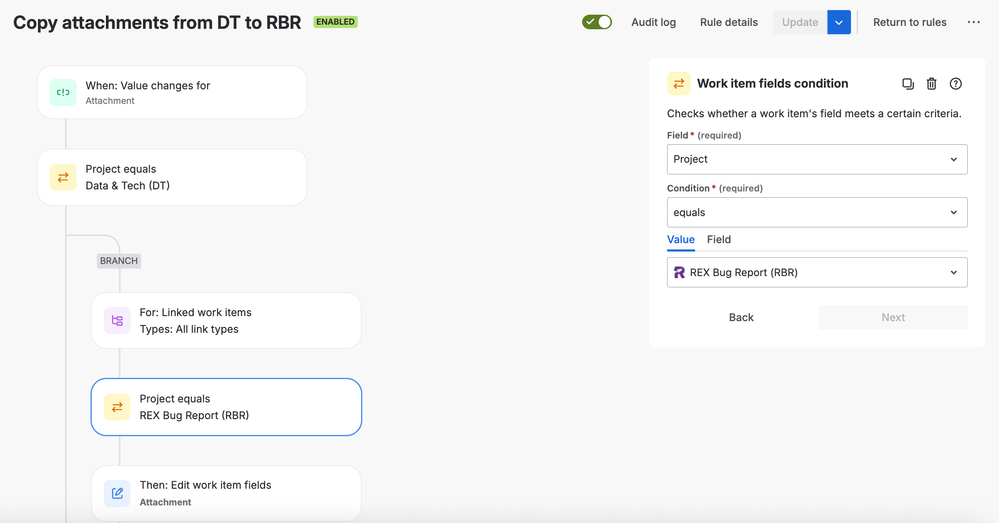Open the value dropdown showing 'REX Bug Report (RBR)'
Image resolution: width=999 pixels, height=523 pixels.
817,273
